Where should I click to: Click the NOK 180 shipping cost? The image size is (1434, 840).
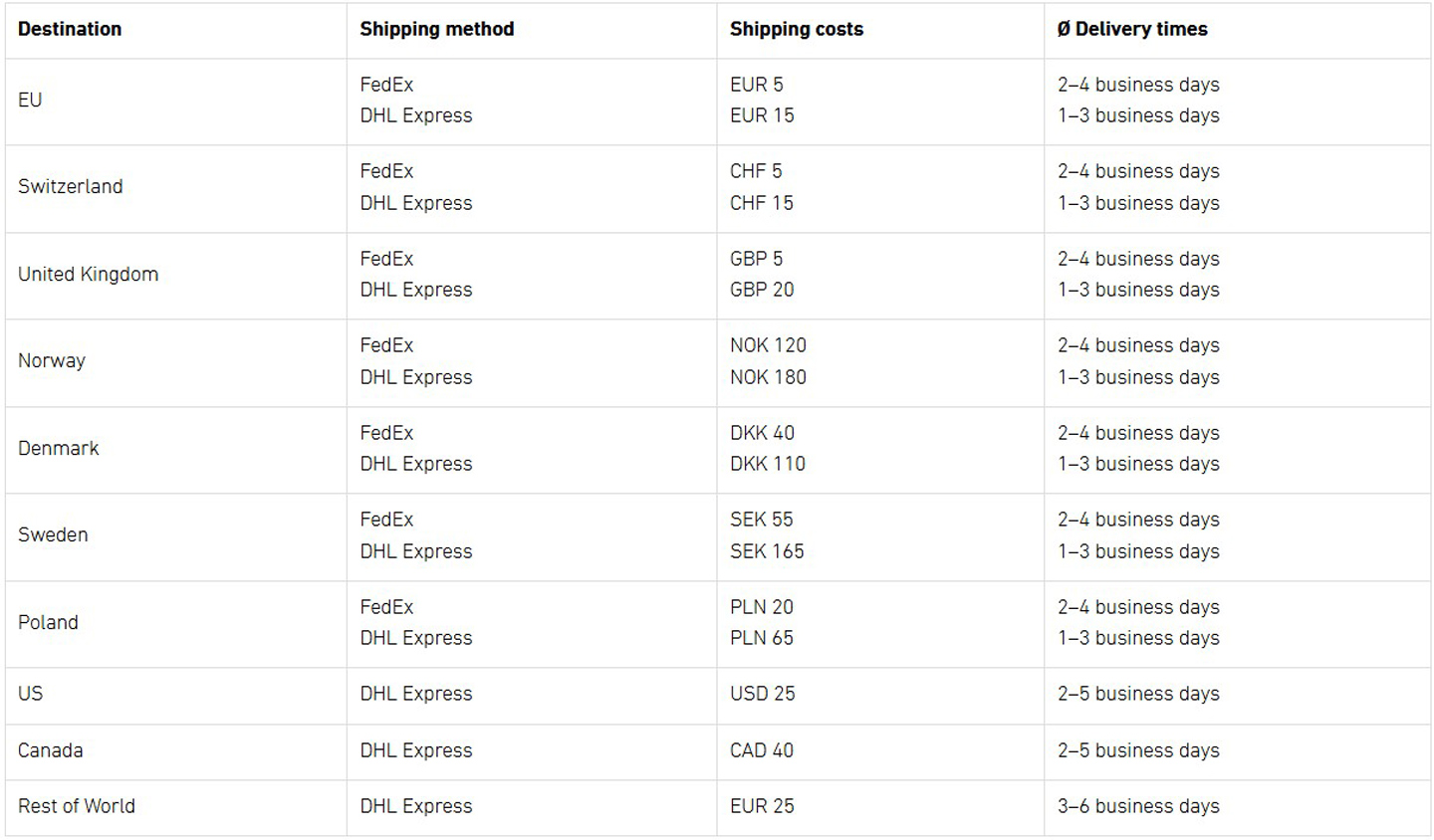(768, 377)
